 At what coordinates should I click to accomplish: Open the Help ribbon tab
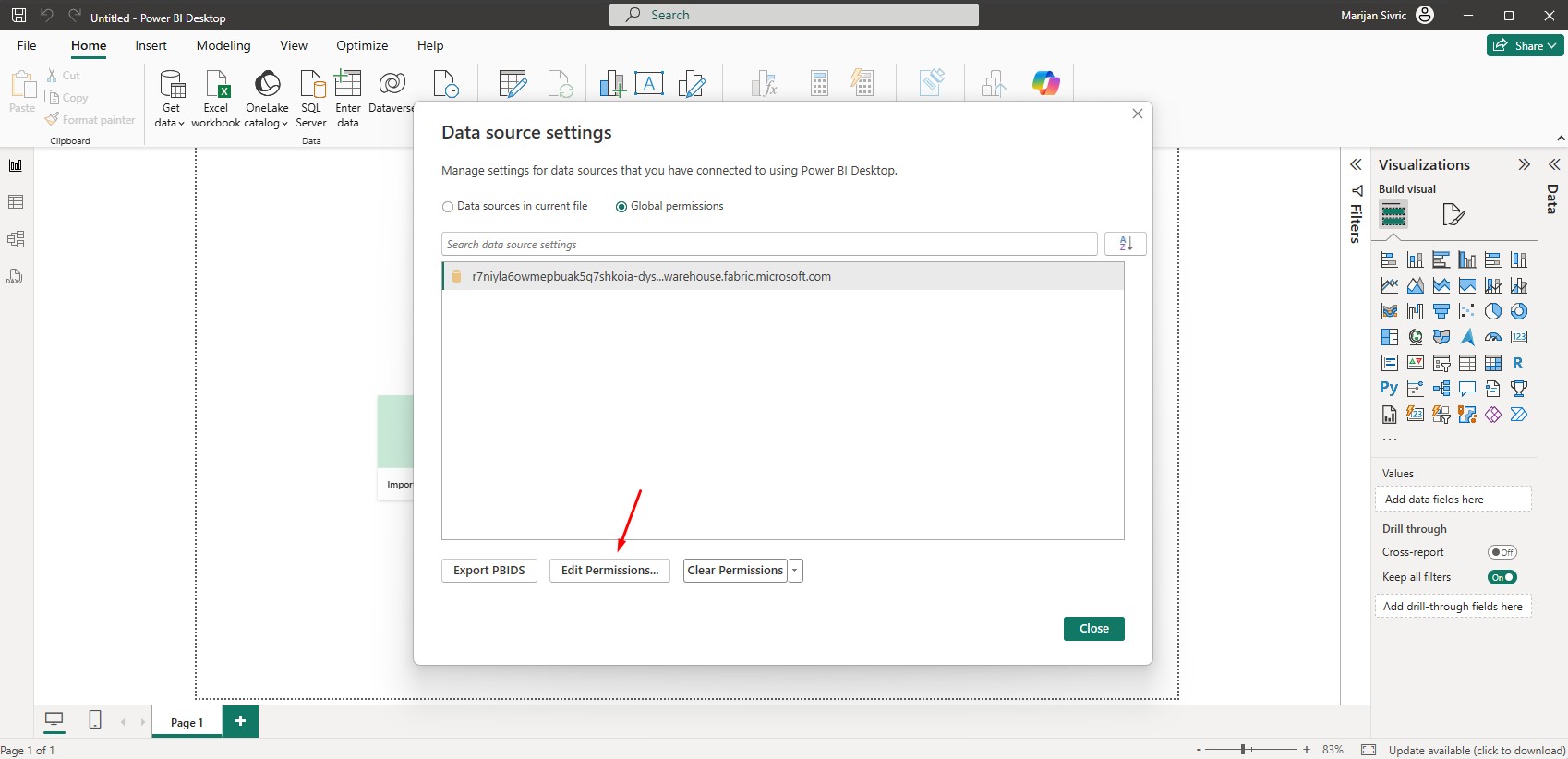point(430,45)
